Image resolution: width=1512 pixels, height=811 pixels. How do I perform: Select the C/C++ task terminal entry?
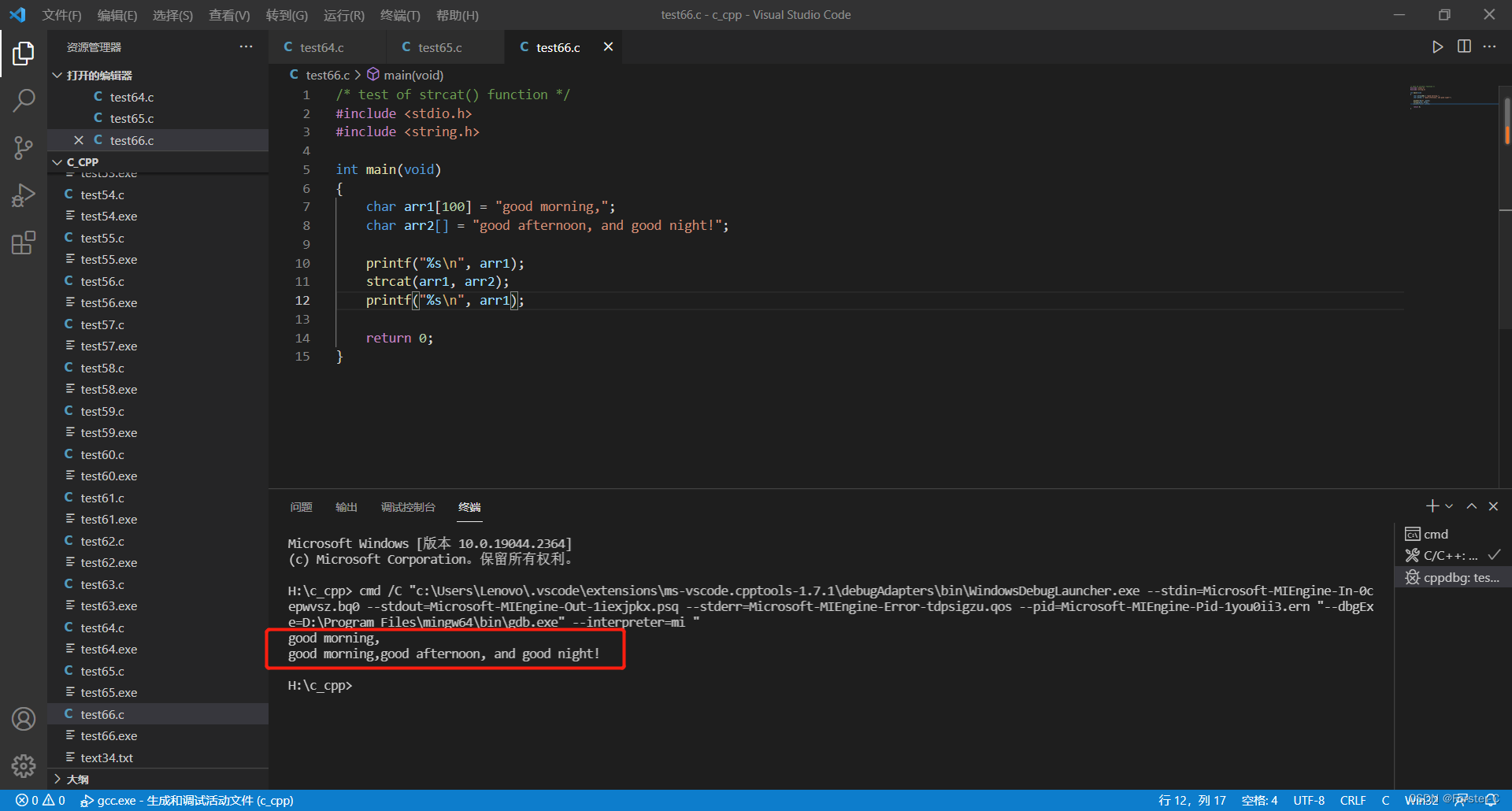tap(1453, 556)
